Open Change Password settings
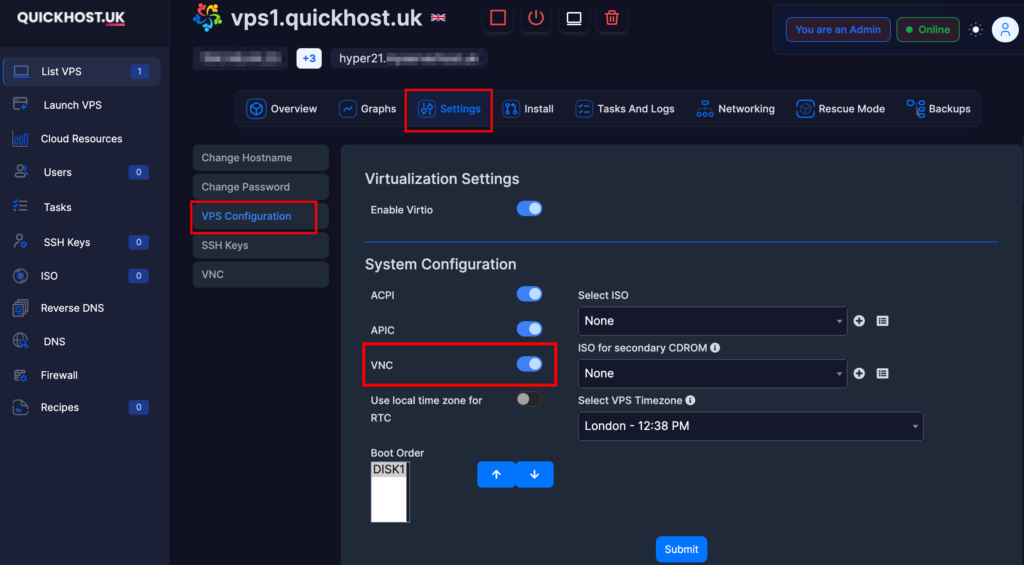Screen dimensions: 1024x565 [261, 187]
